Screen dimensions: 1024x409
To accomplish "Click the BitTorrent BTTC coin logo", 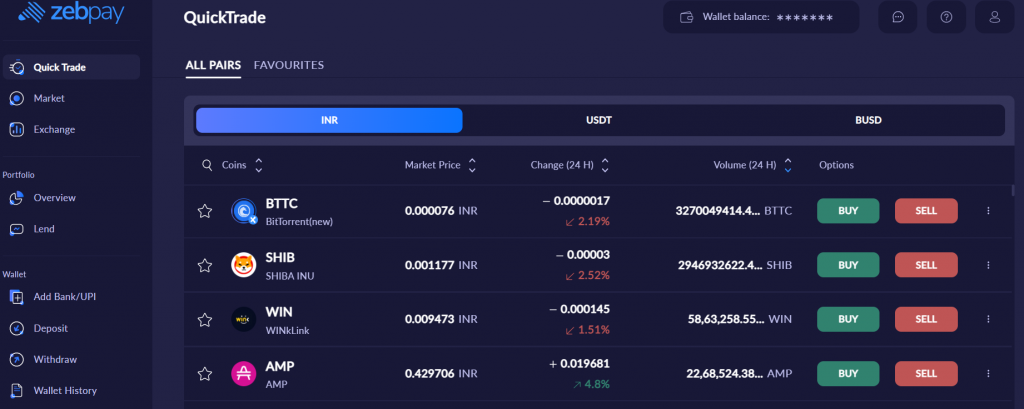I will click(244, 211).
